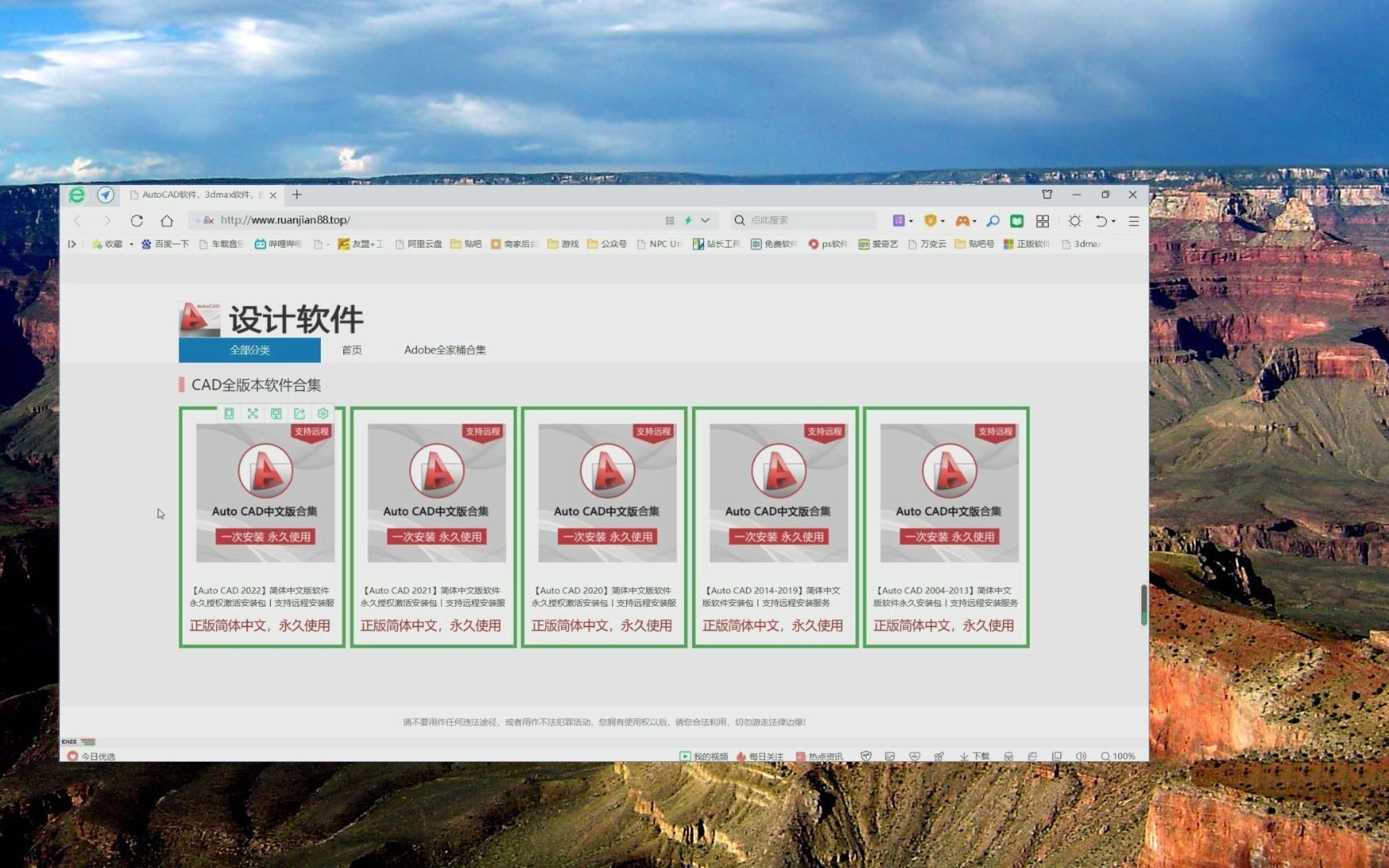Click the 点此搜索 search box
Image resolution: width=1389 pixels, height=868 pixels.
coord(804,220)
